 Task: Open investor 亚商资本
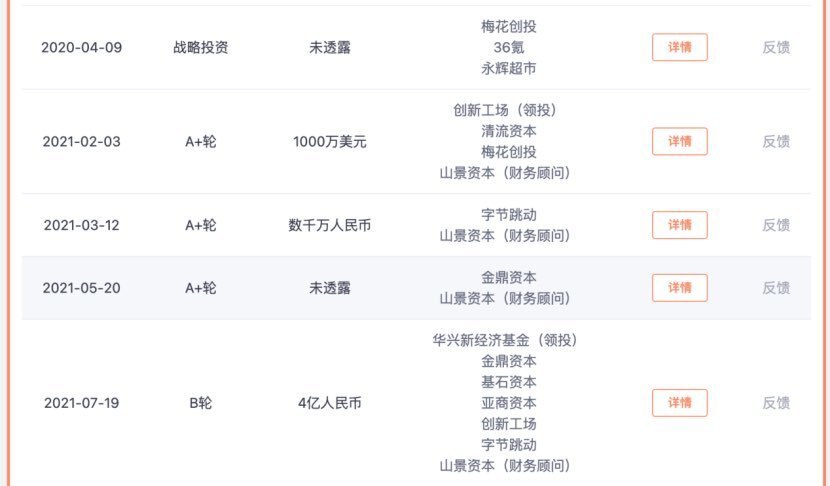click(x=508, y=403)
